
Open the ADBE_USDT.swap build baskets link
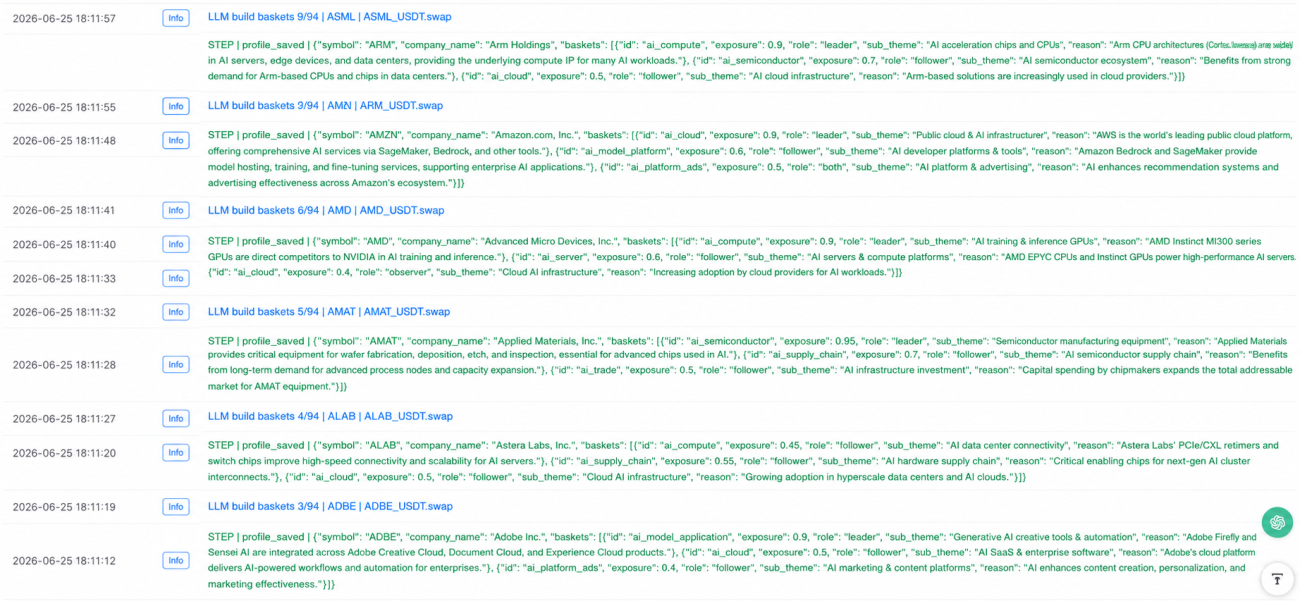[x=330, y=507]
